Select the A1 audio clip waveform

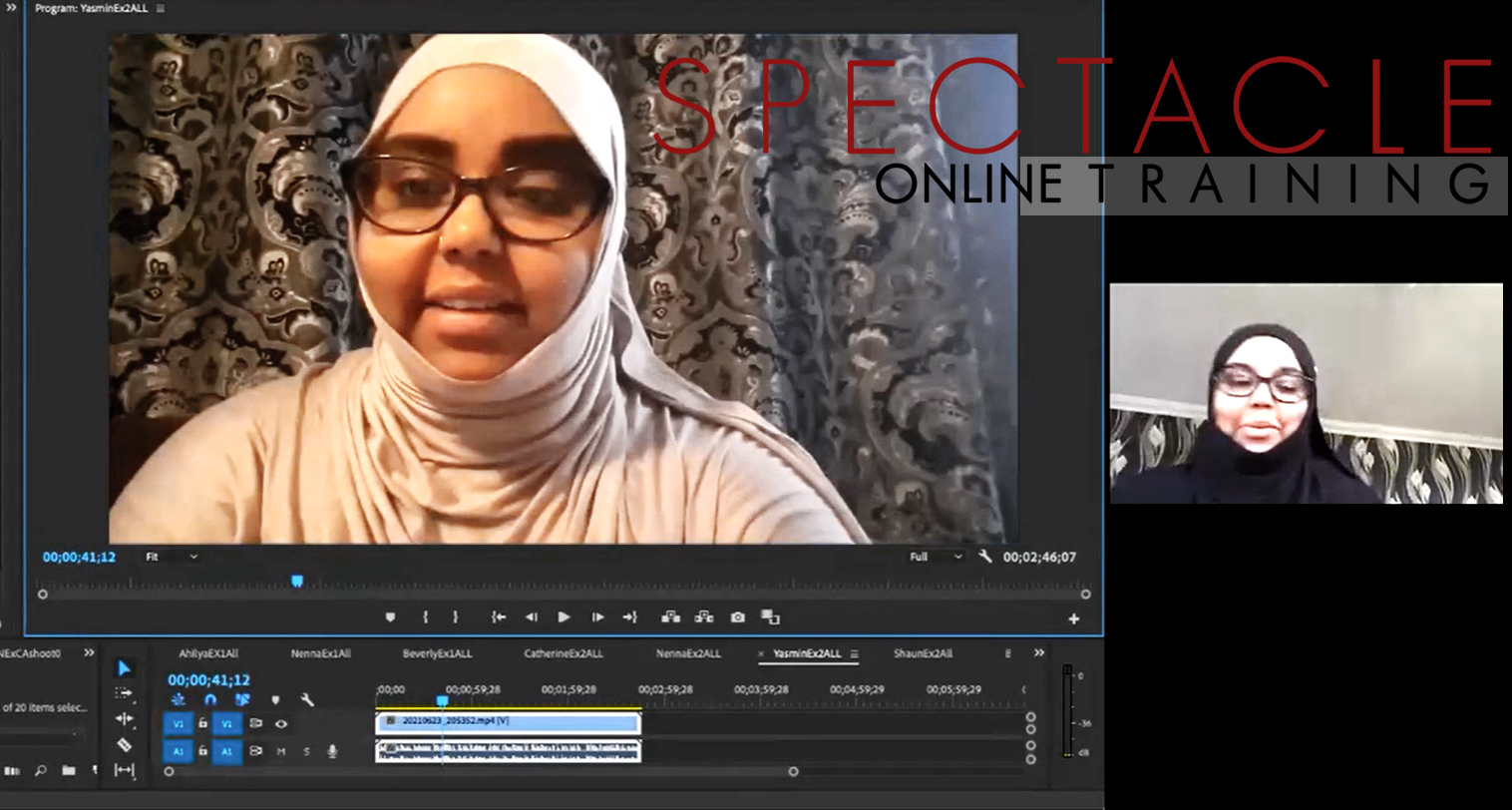(x=508, y=750)
